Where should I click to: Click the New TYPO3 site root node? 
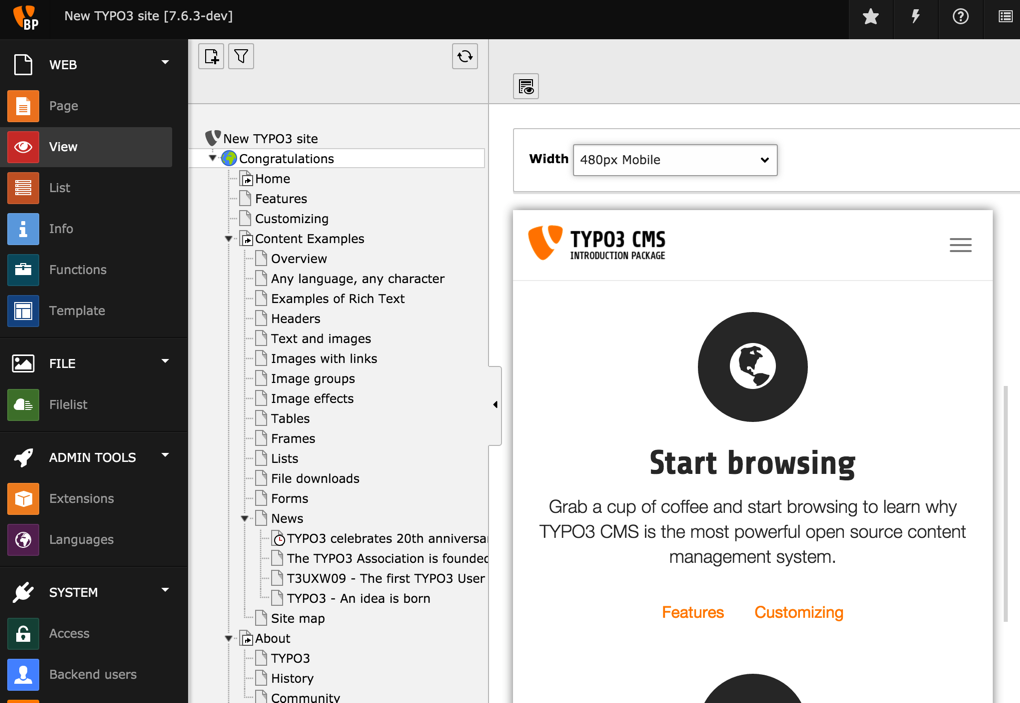pos(270,139)
